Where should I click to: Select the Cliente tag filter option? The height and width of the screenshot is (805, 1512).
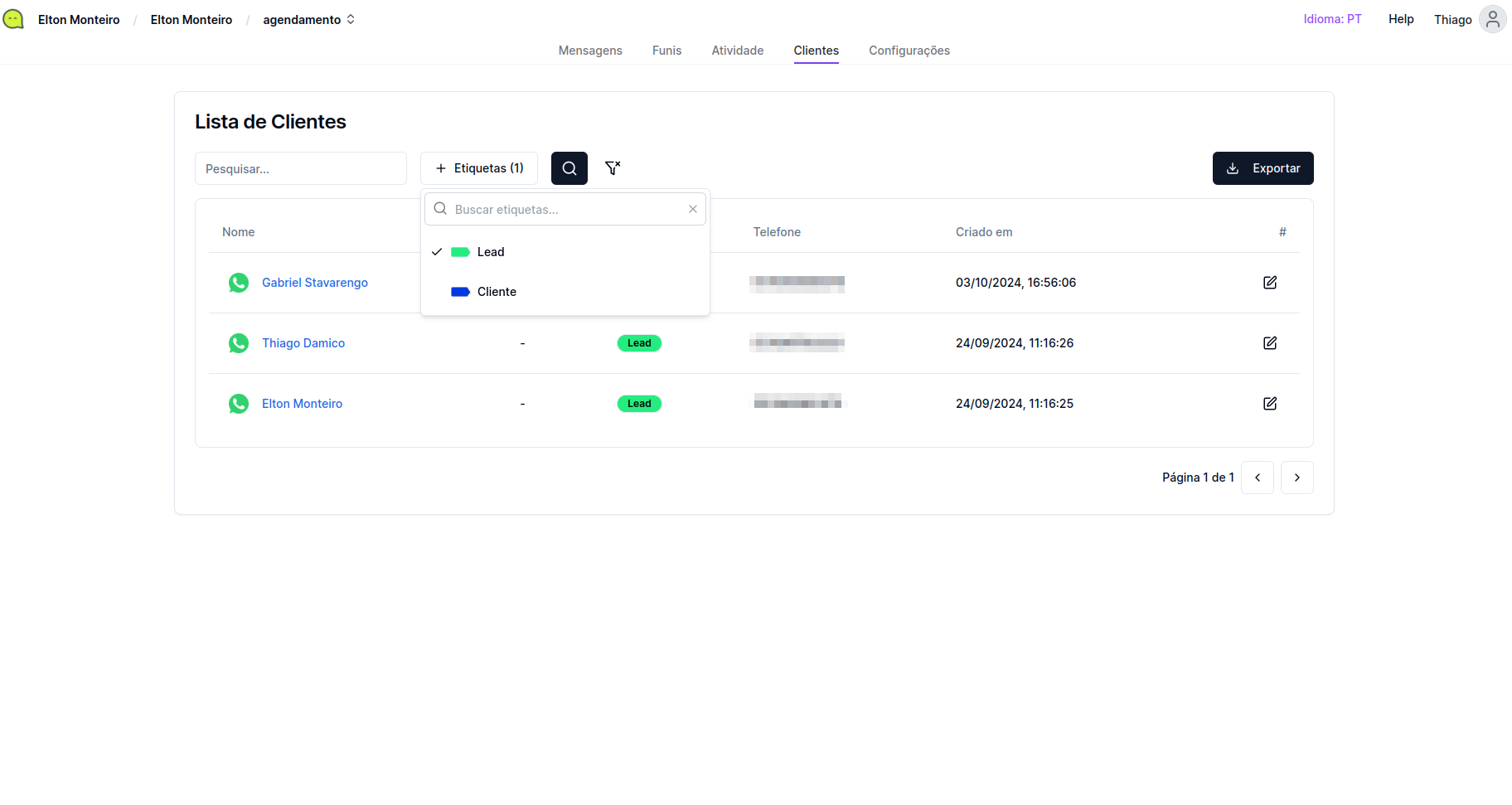point(496,292)
